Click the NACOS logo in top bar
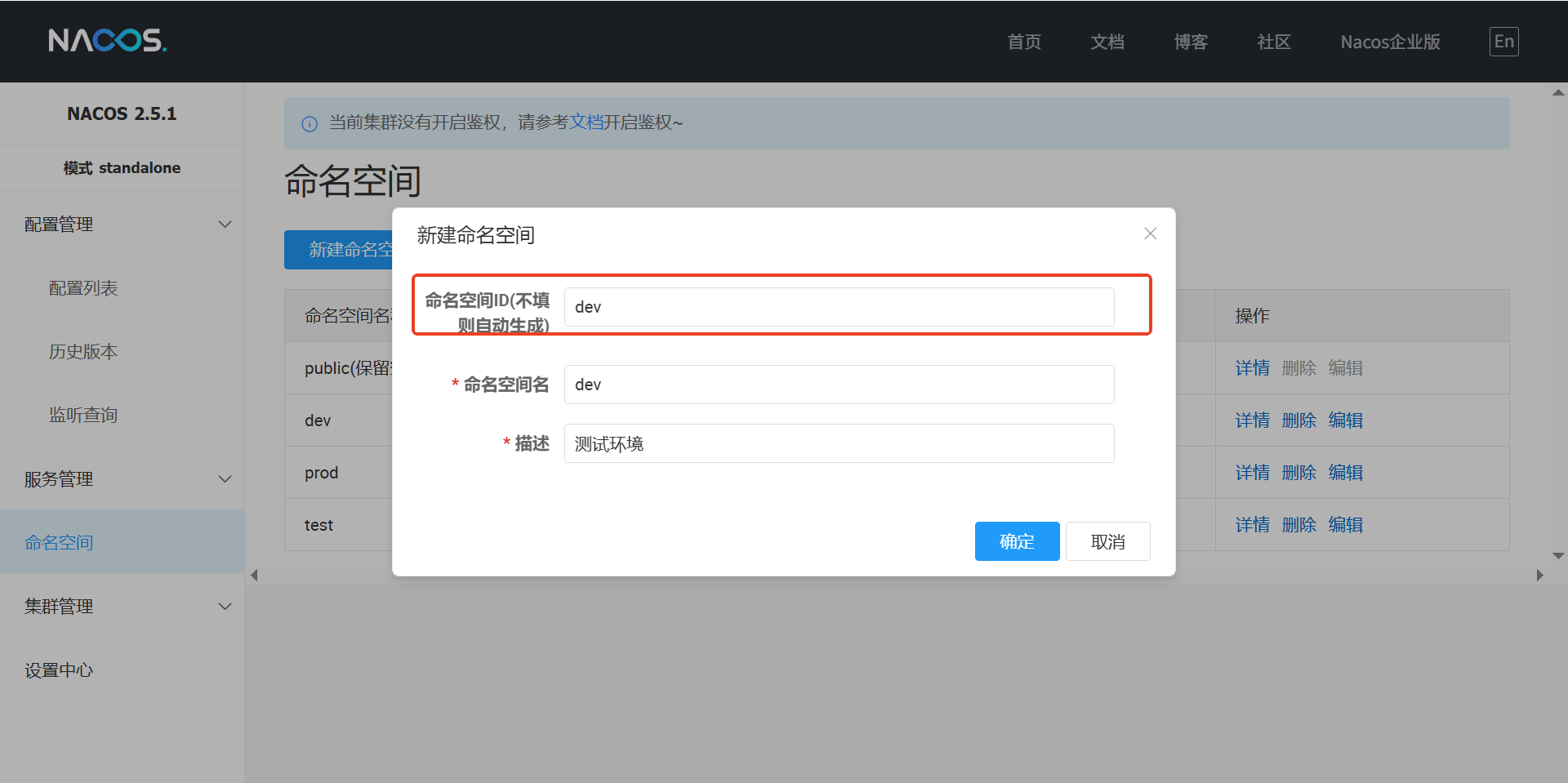Viewport: 1568px width, 783px height. [x=106, y=41]
